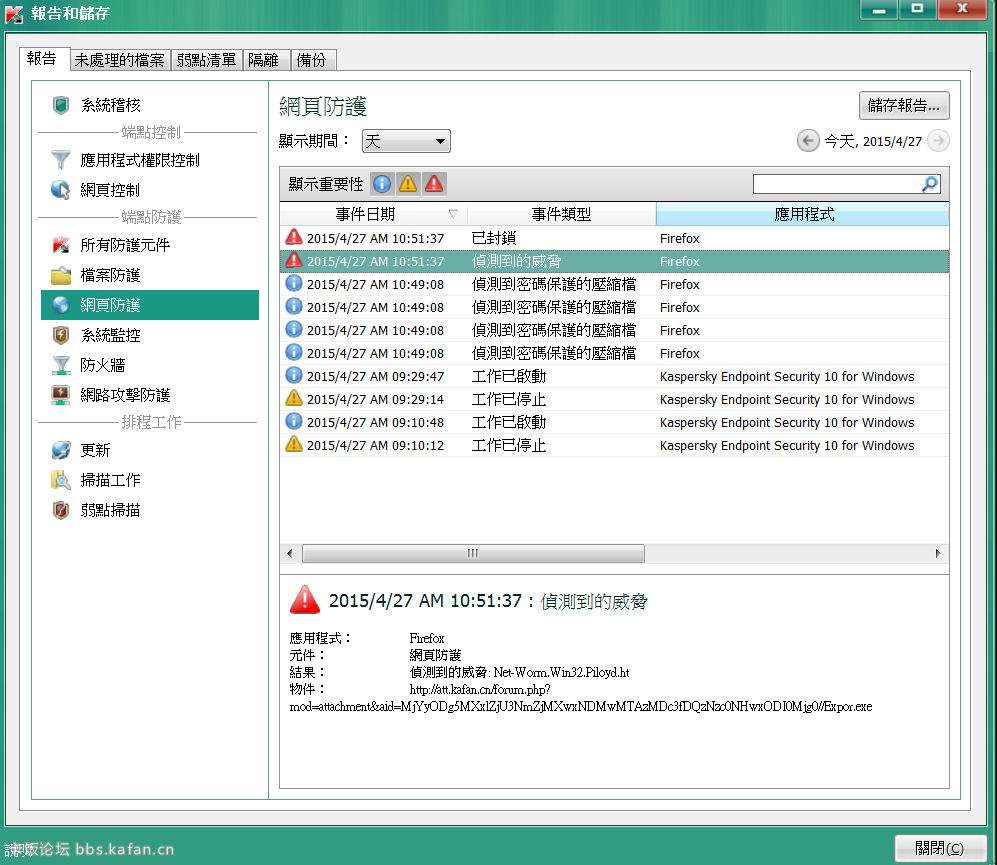Viewport: 997px width, 865px height.
Task: Click the 關閉 button
Action: tap(940, 848)
